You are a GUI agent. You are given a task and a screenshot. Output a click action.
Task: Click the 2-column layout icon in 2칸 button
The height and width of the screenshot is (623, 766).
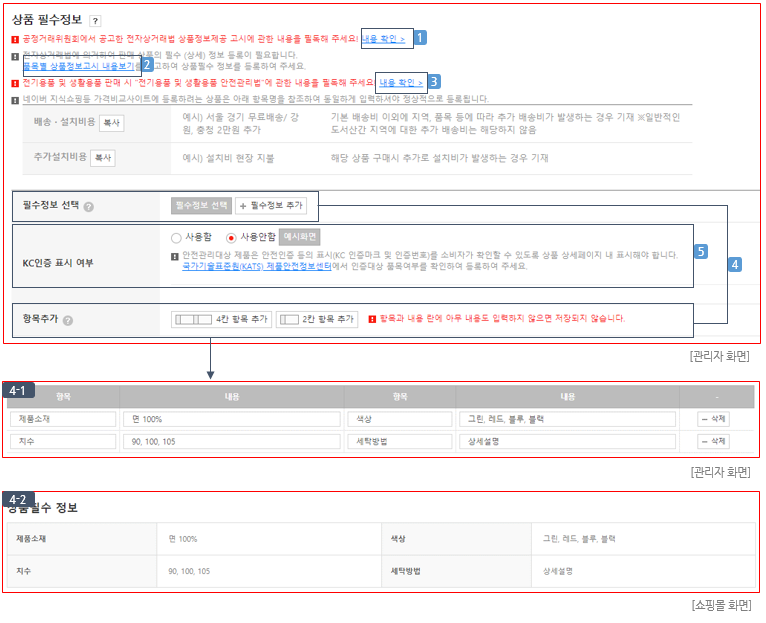pos(289,320)
